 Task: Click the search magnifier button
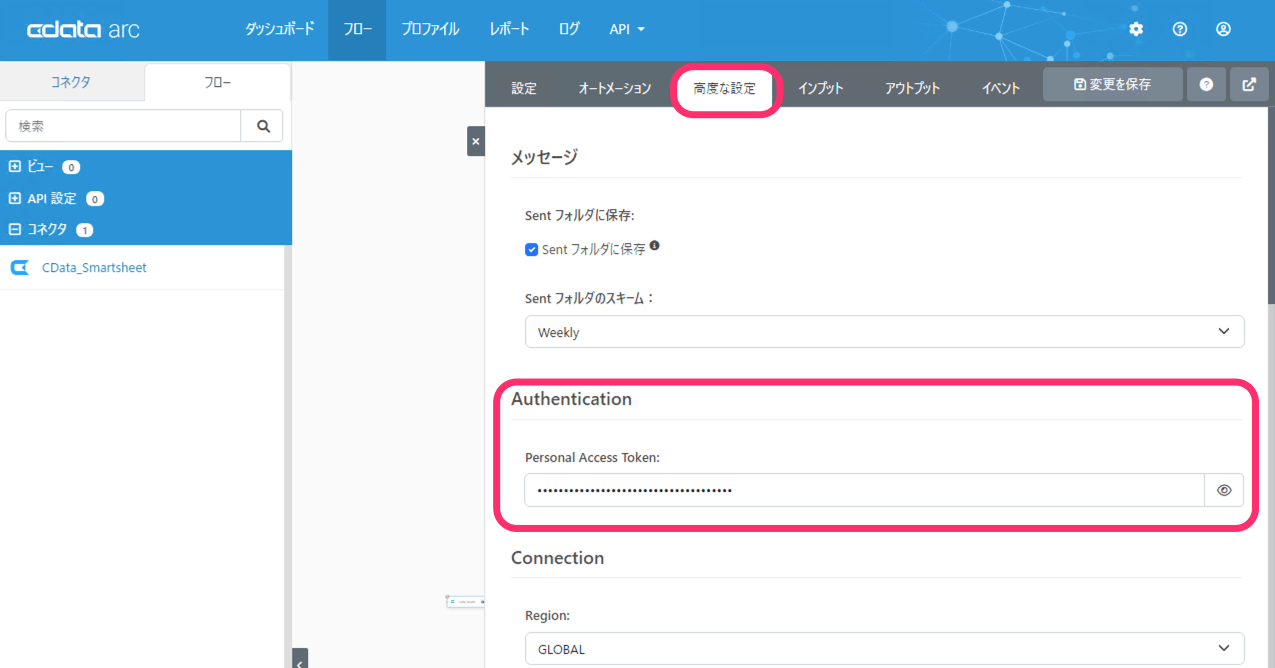tap(263, 126)
